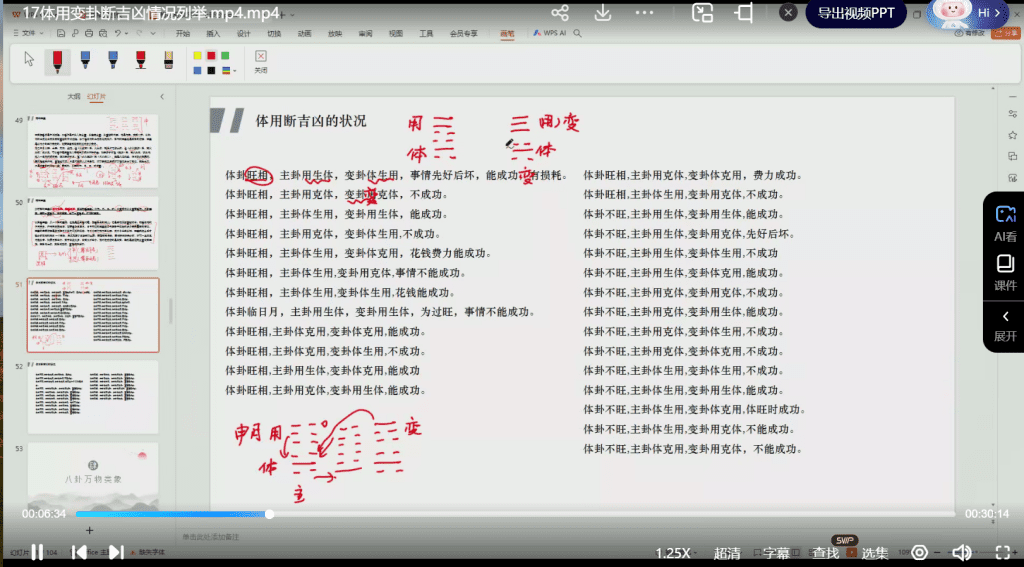
Task: Skip to the next video
Action: coord(116,552)
